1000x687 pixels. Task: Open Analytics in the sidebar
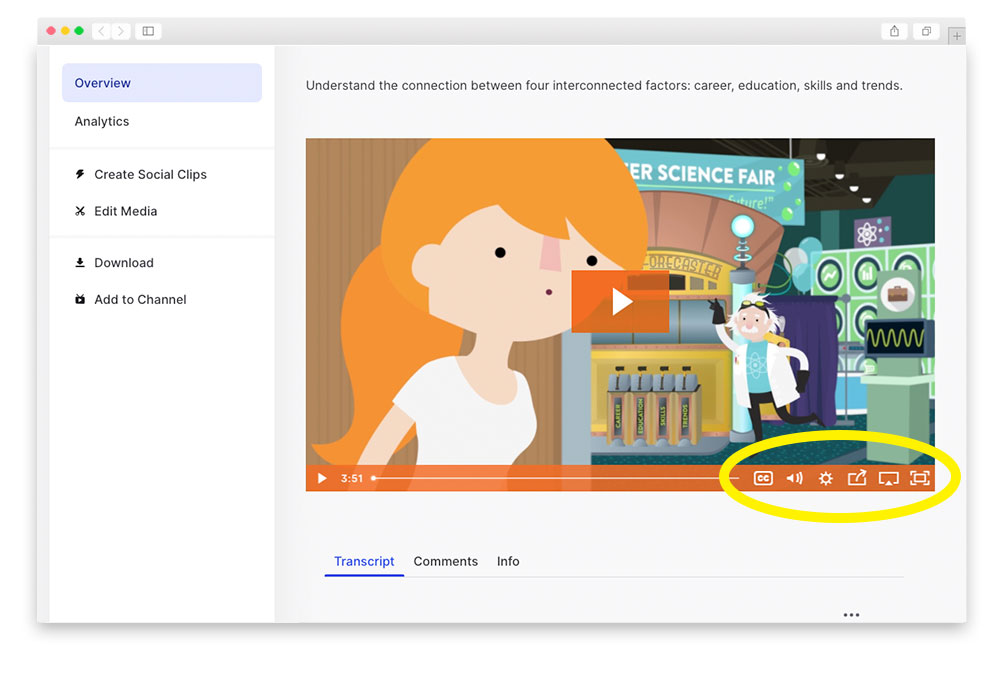click(102, 121)
